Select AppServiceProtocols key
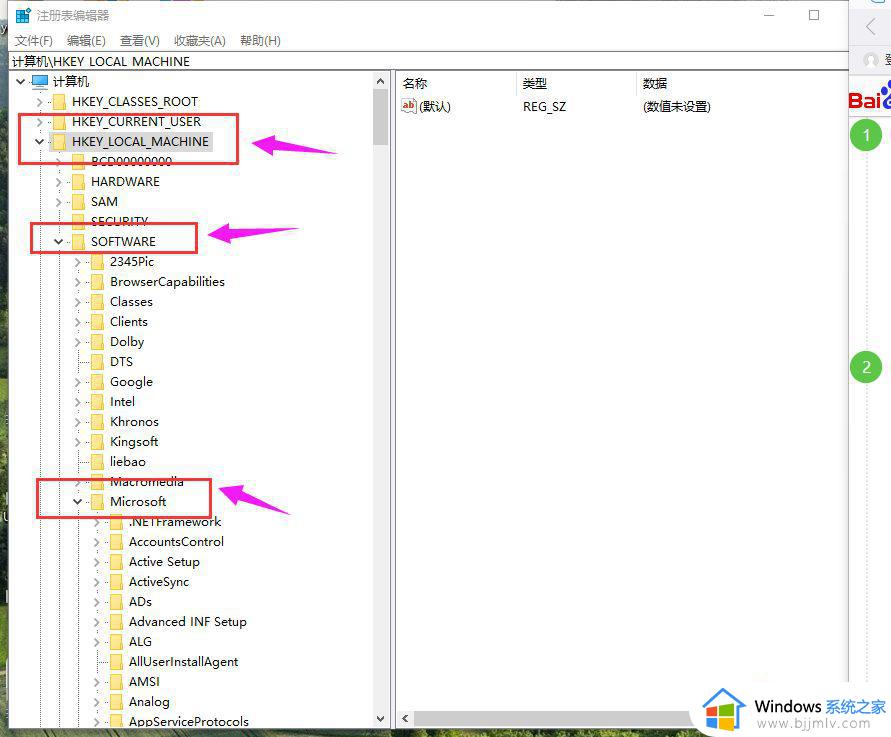 [189, 722]
